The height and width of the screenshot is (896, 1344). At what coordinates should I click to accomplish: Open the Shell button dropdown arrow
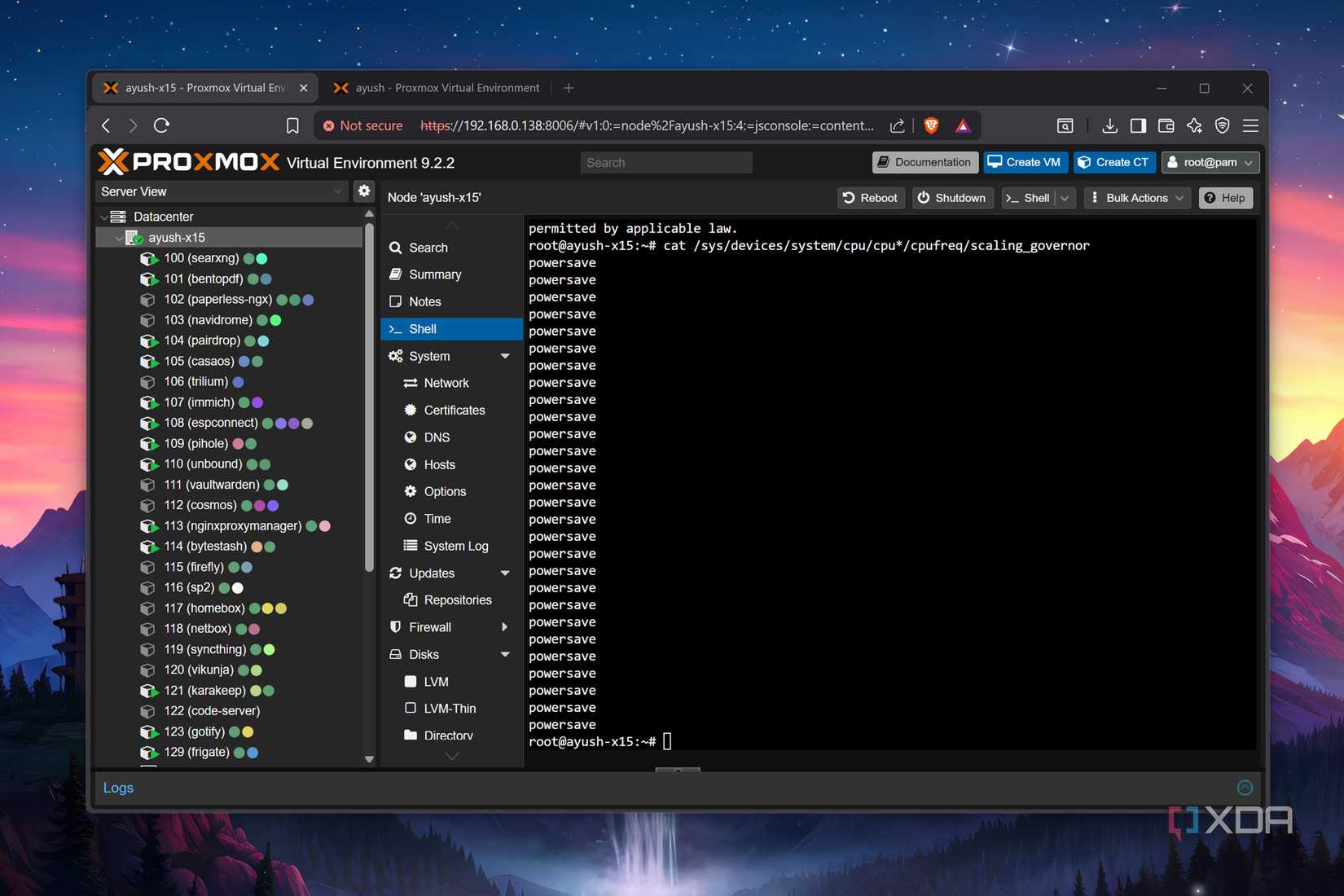(x=1065, y=198)
